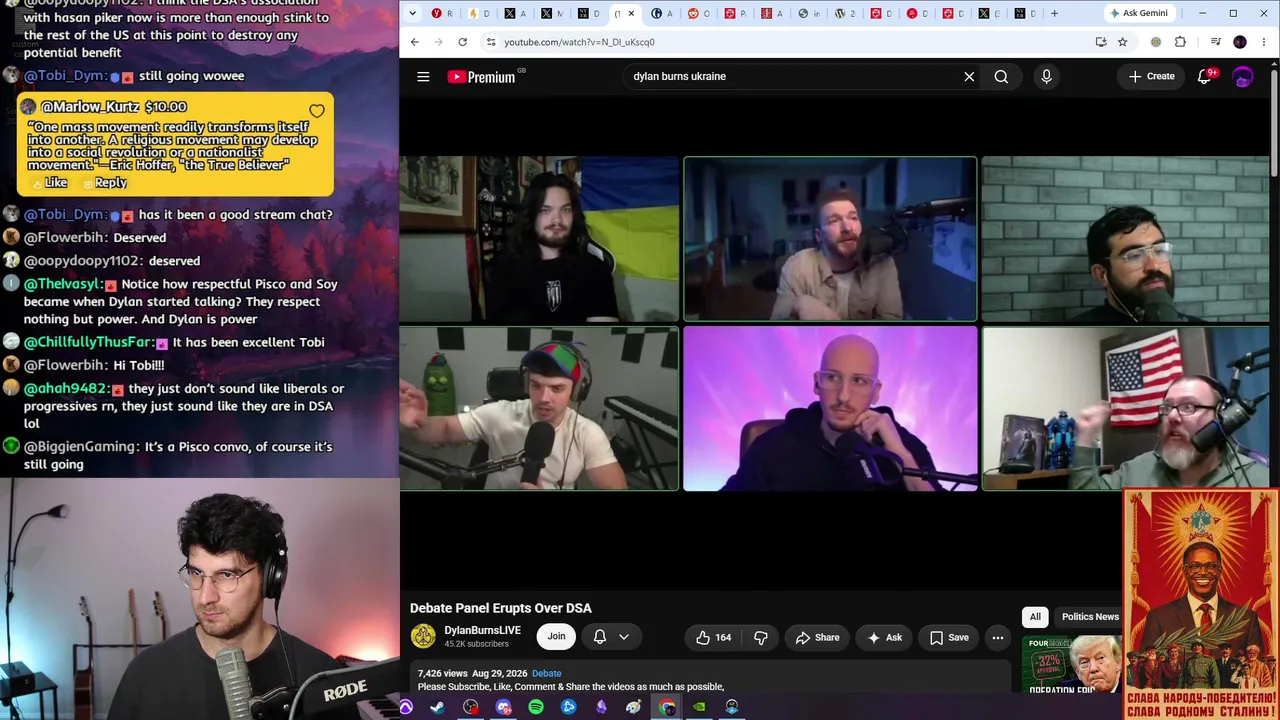The width and height of the screenshot is (1280, 720).
Task: Open the DylanBurnsLIVE channel avatar
Action: [x=424, y=636]
